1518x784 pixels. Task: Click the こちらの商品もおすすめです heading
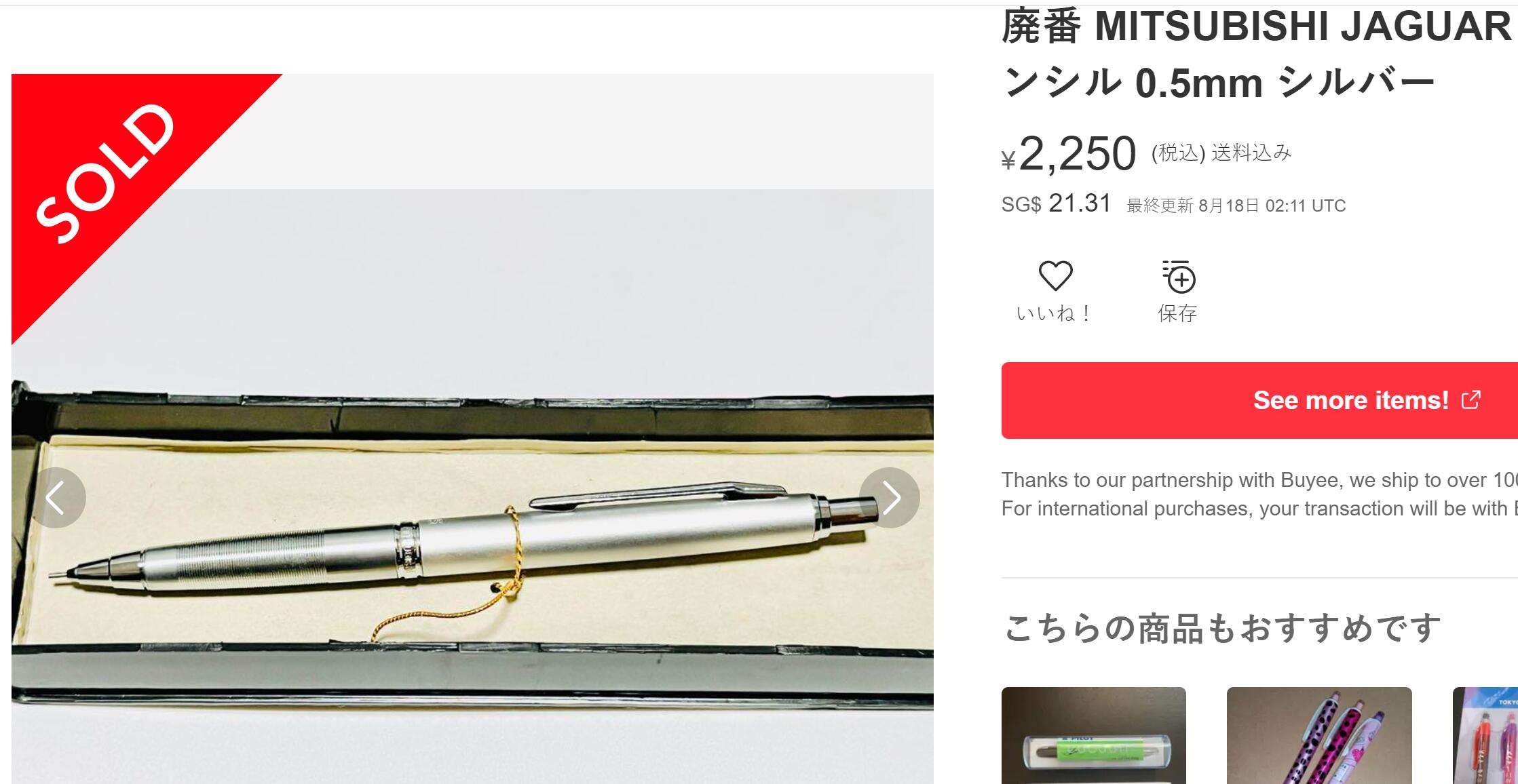tap(1221, 629)
